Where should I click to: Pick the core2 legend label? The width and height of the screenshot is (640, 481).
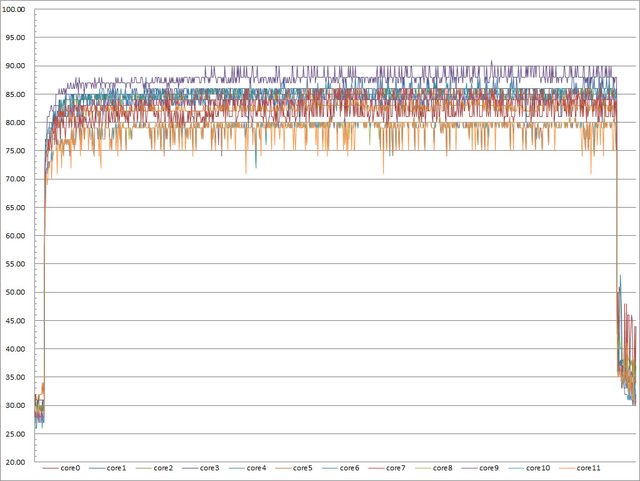click(x=162, y=468)
